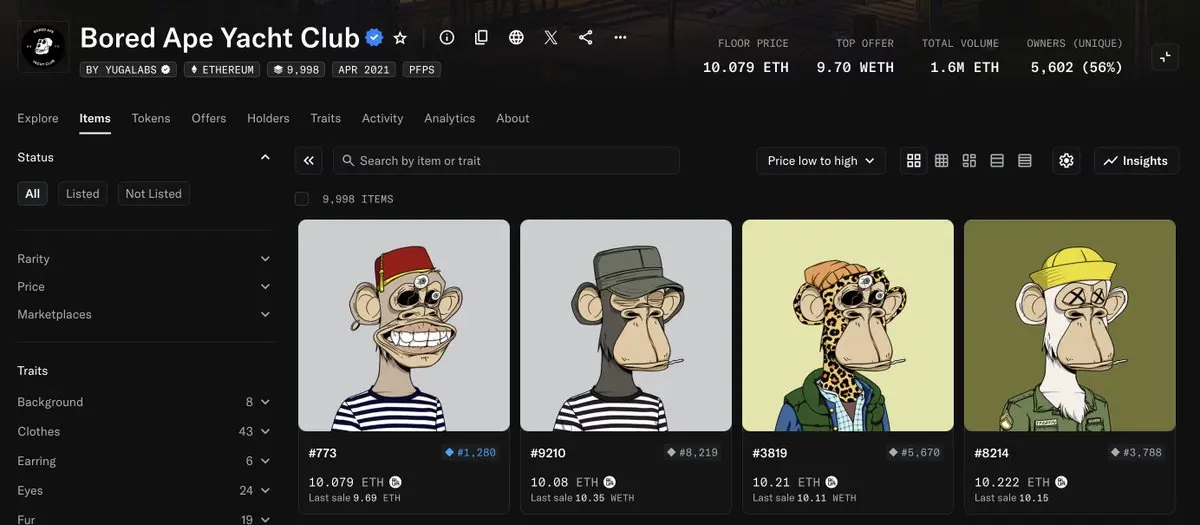Click the search by item or trait field
The height and width of the screenshot is (525, 1200).
506,160
